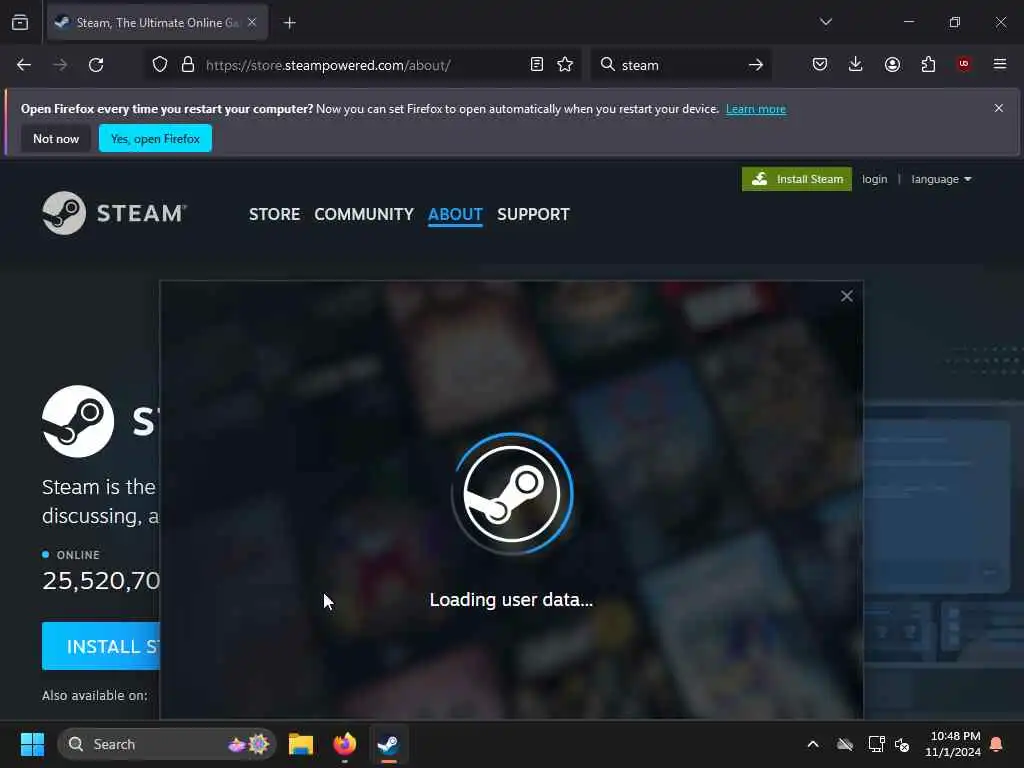Focus the browser search box with steam
The width and height of the screenshot is (1024, 768).
679,65
